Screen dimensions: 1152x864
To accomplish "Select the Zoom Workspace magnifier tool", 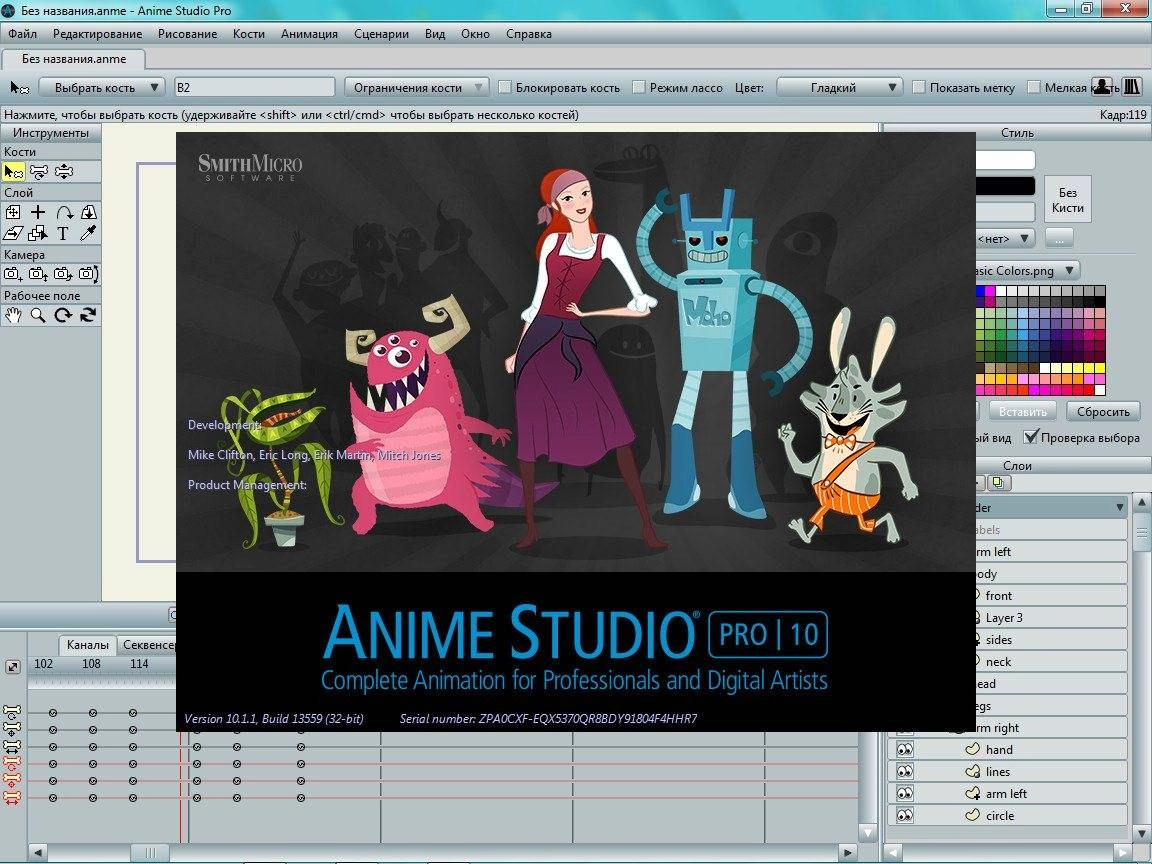I will (38, 315).
